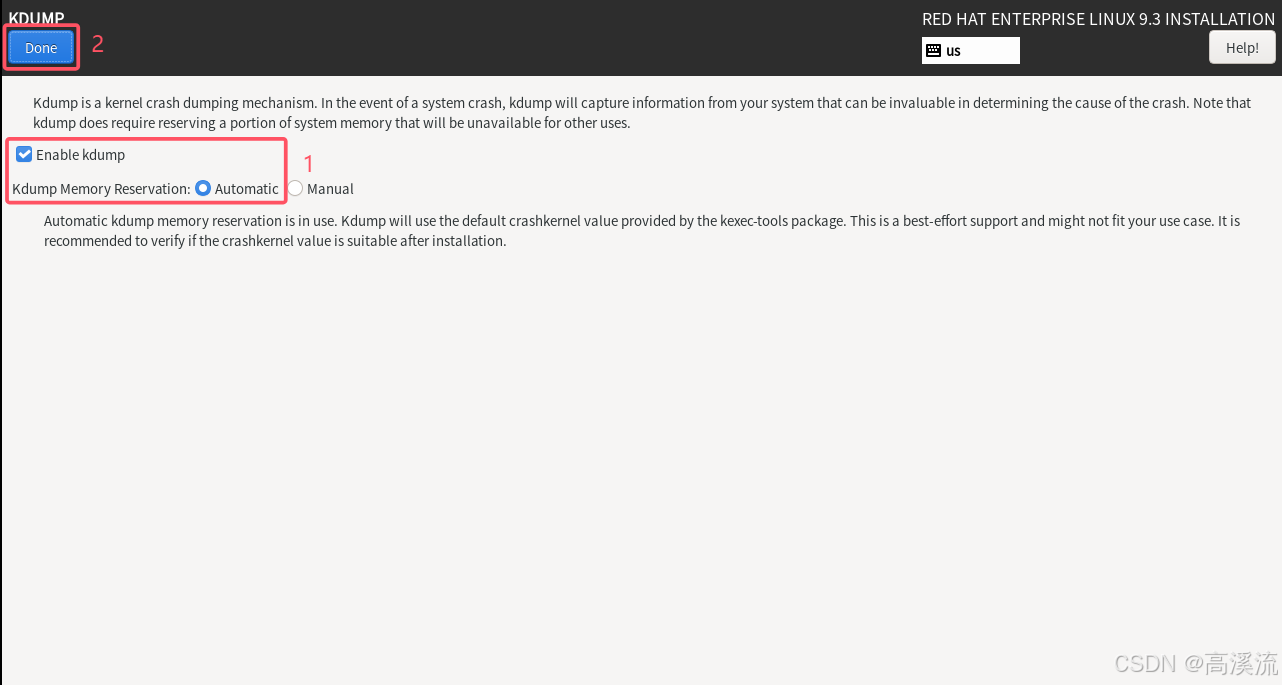
Task: Click the Automatic kdump memory reservation note
Action: tap(642, 231)
